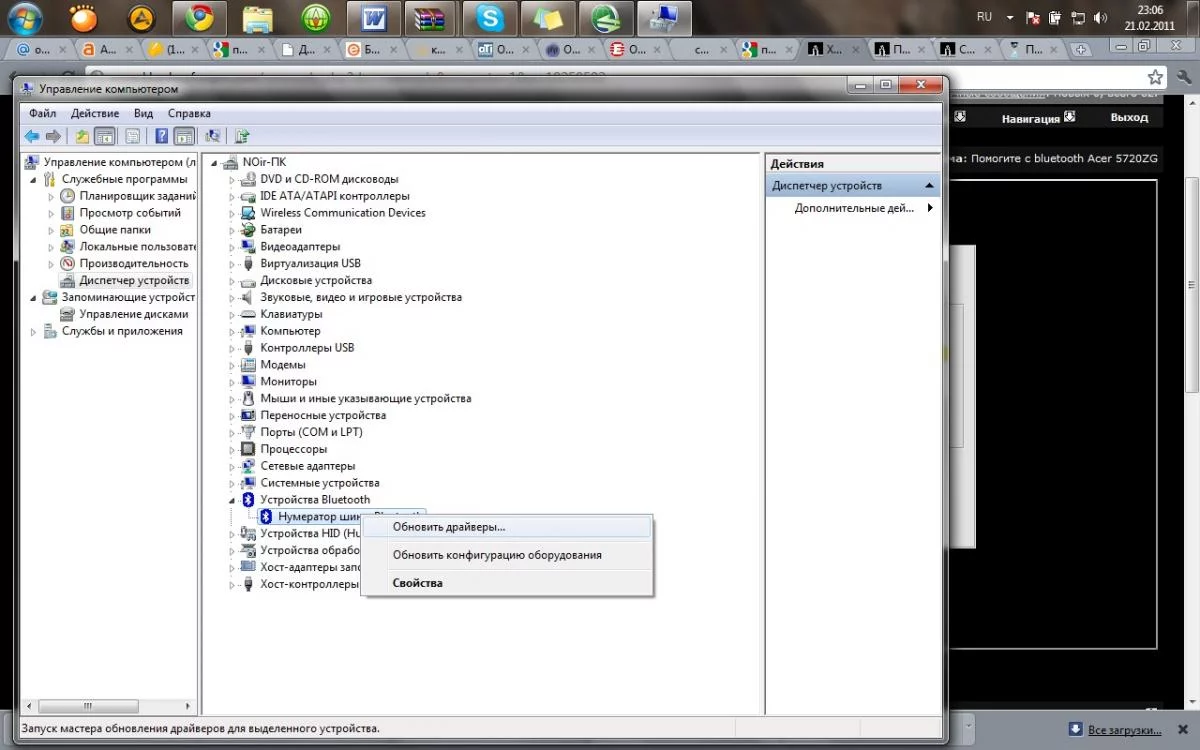Open the Файл menu
The height and width of the screenshot is (750, 1200).
point(43,114)
